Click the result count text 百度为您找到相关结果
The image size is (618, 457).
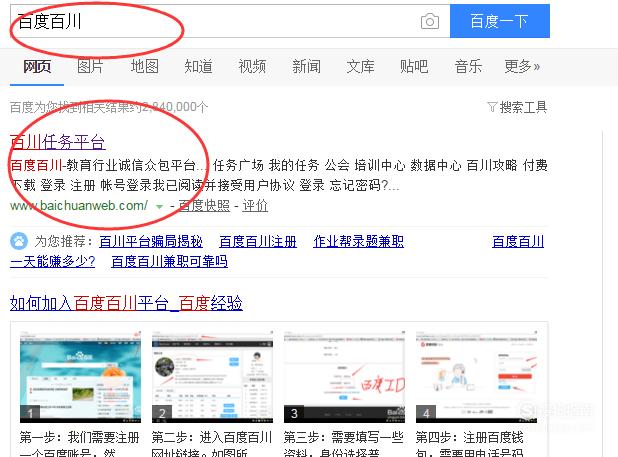point(109,107)
